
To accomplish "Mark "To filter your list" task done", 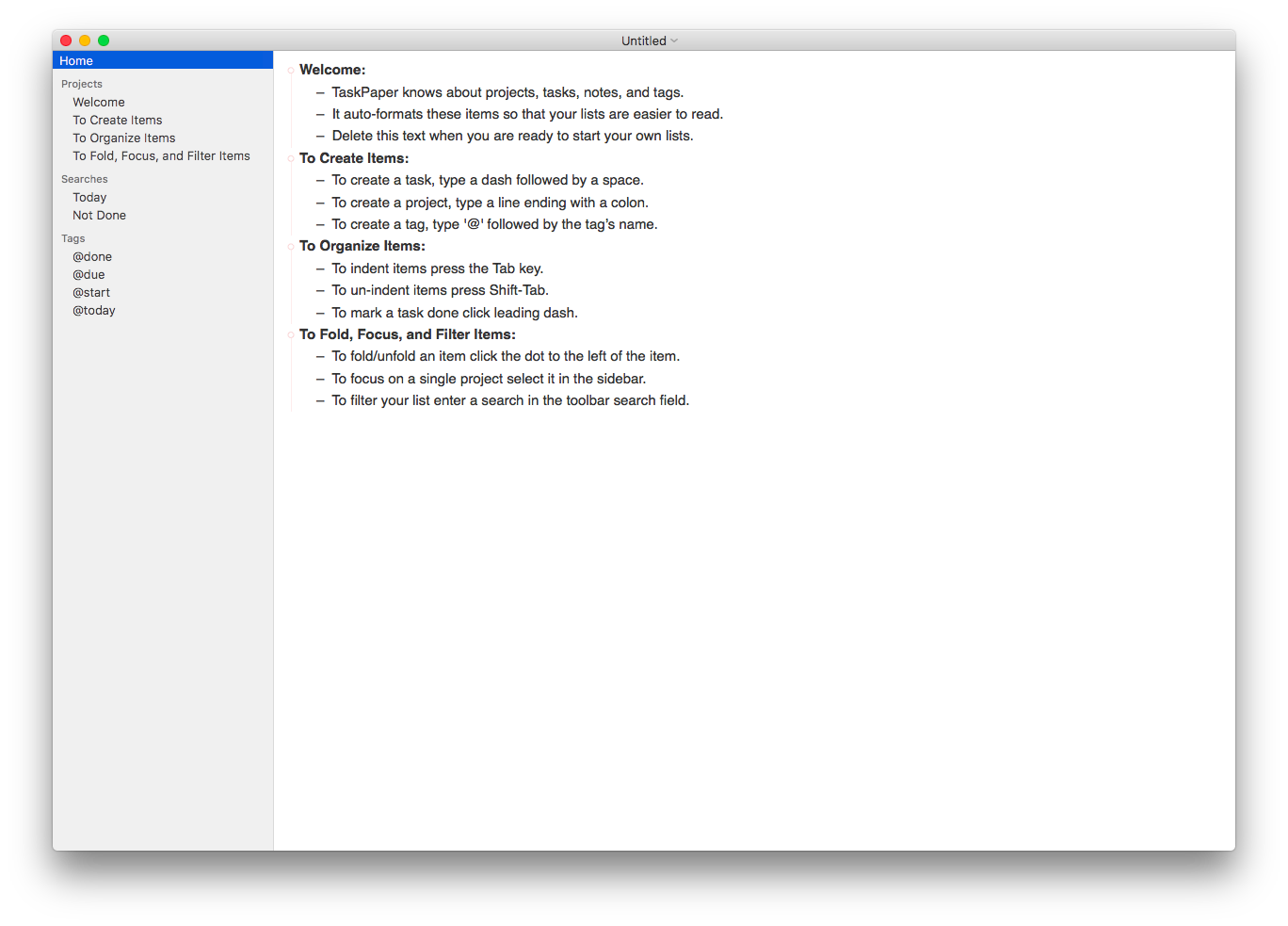I will [319, 400].
